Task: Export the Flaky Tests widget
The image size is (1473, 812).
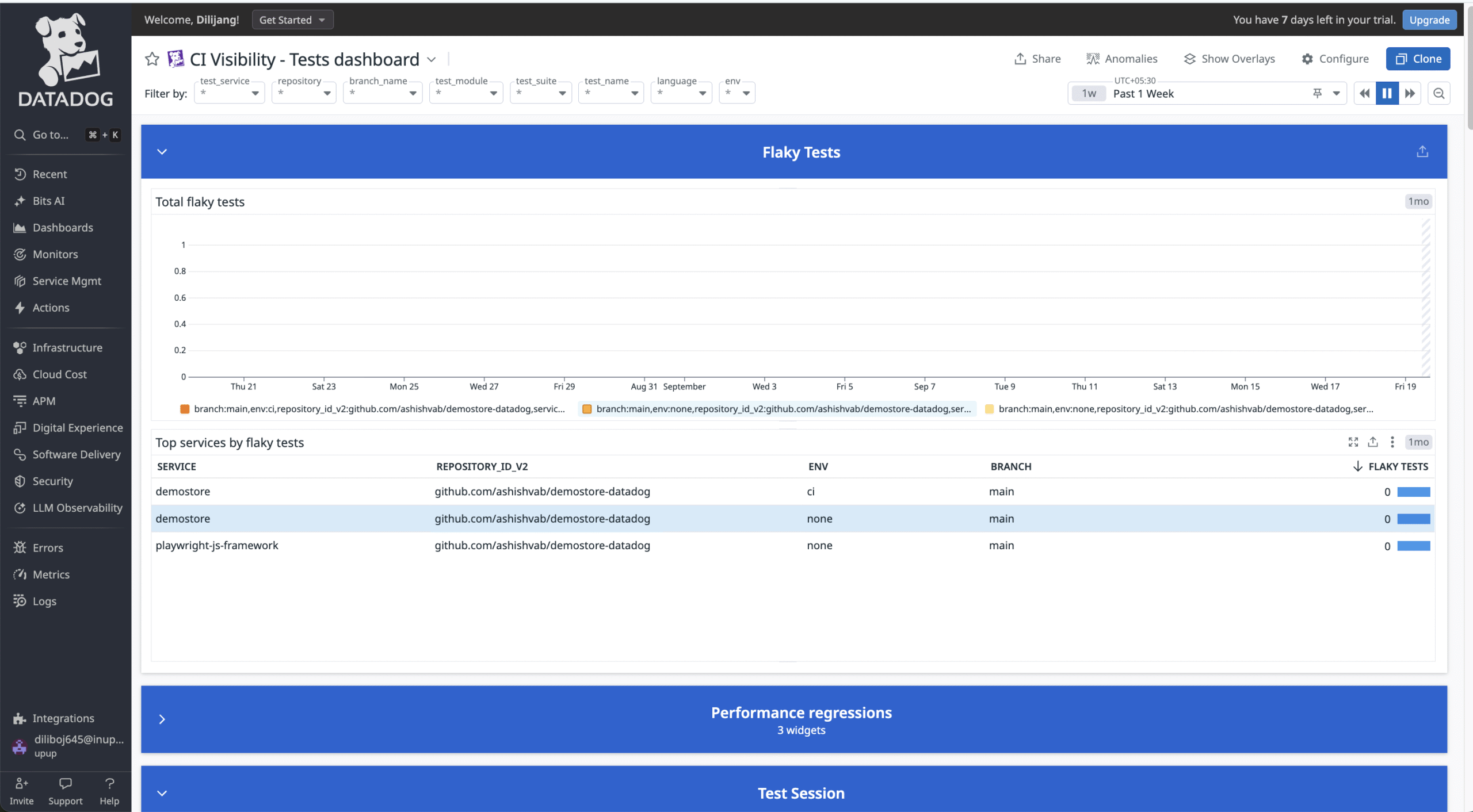Action: (1423, 151)
